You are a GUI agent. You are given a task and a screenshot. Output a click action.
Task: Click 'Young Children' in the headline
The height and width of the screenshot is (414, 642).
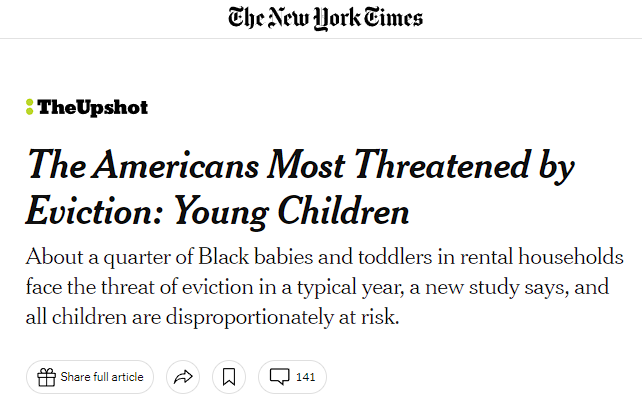[292, 212]
